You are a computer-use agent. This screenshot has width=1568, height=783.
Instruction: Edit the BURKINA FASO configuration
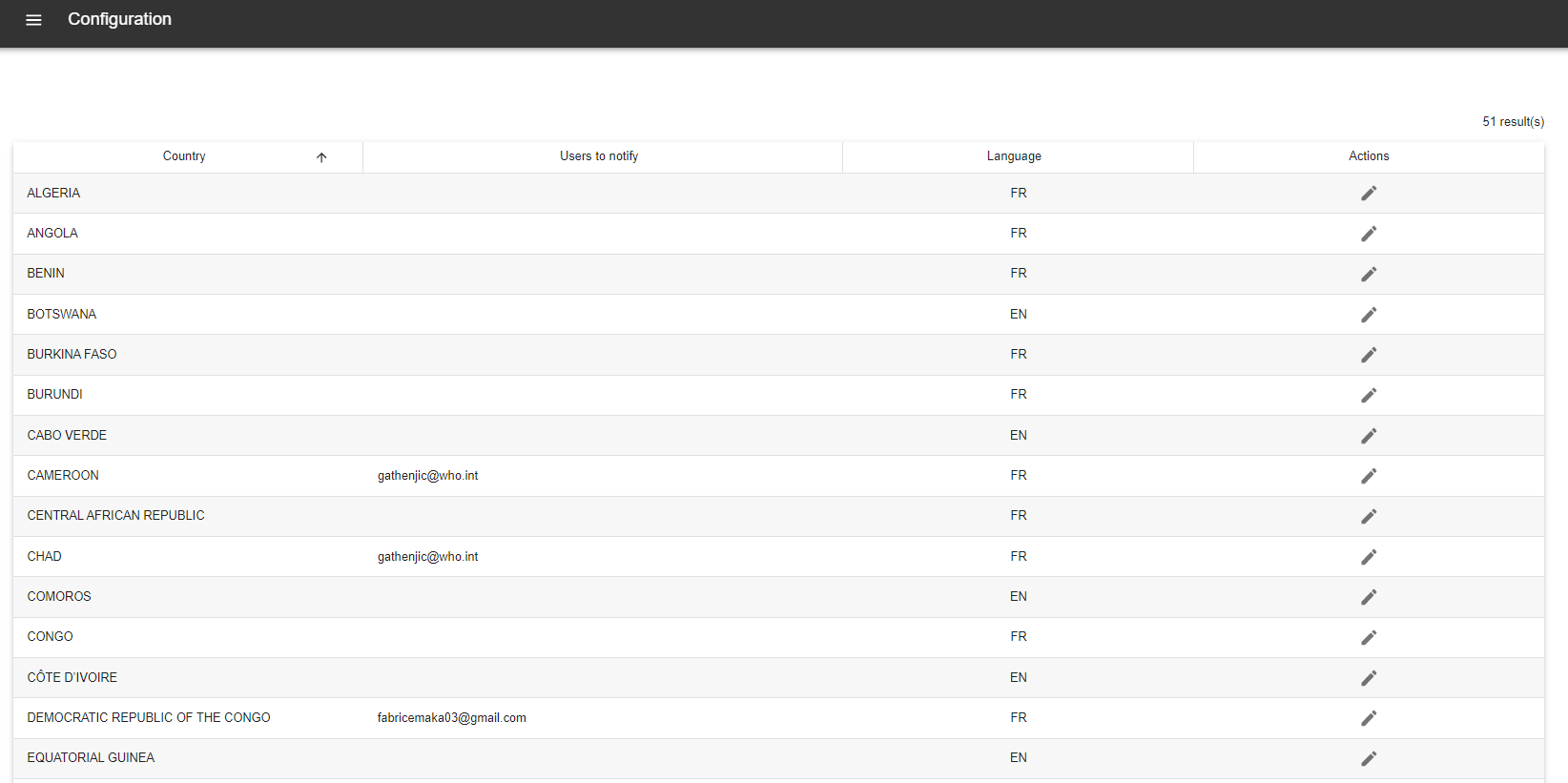[1369, 355]
